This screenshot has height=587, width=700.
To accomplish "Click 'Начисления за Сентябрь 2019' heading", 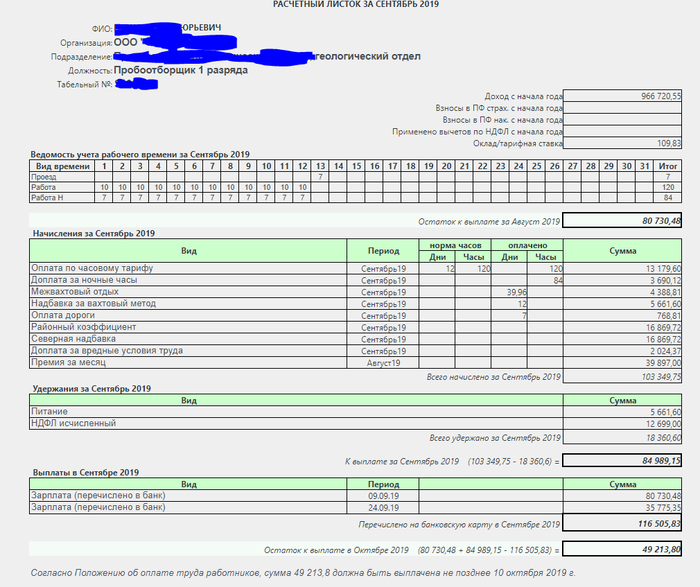I will tap(94, 233).
